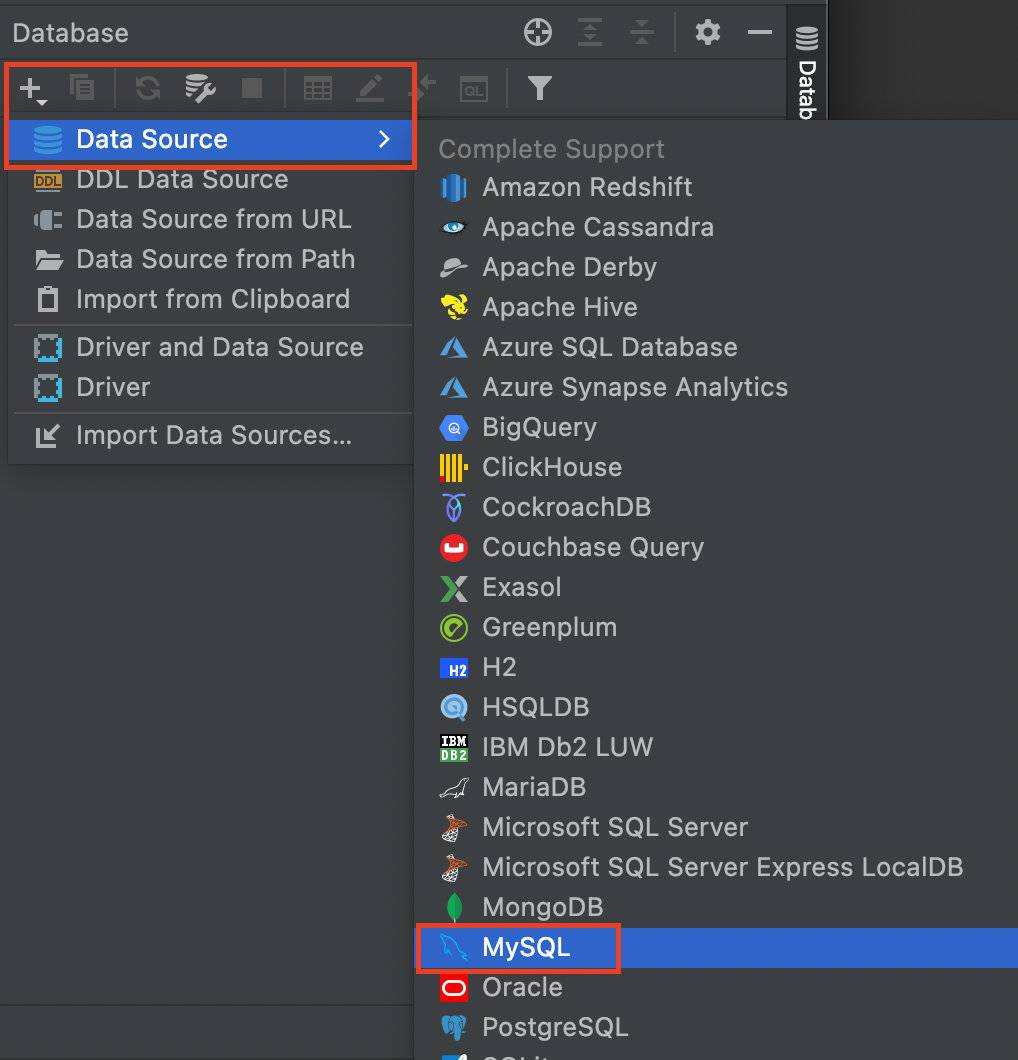Click the Collapse All icon in header
This screenshot has height=1060, width=1018.
pyautogui.click(x=641, y=32)
